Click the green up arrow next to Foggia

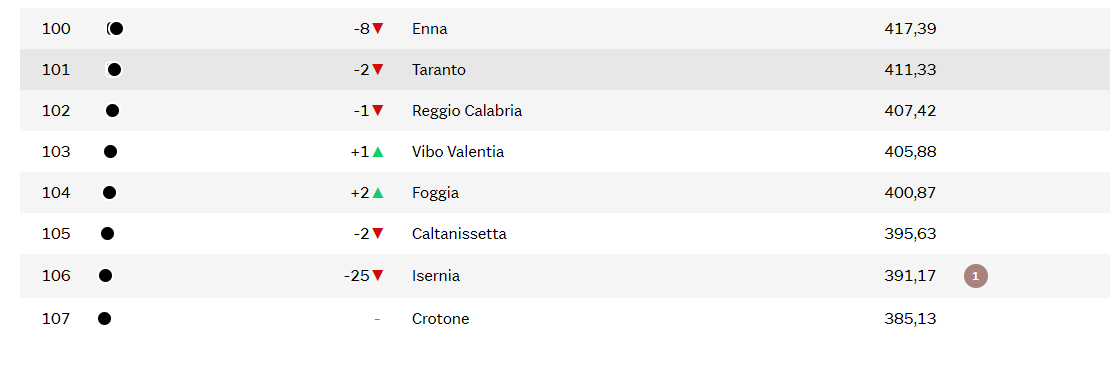[378, 192]
